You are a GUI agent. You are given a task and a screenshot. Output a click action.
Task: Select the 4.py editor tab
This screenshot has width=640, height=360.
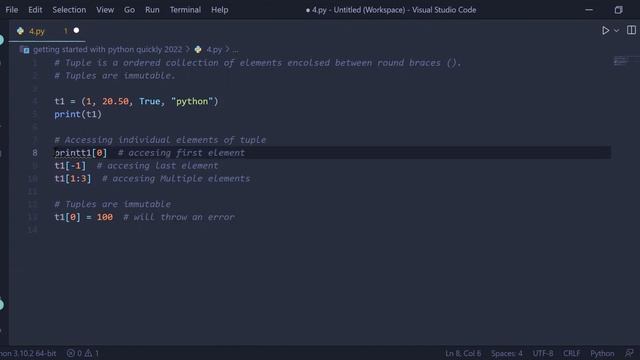point(47,31)
